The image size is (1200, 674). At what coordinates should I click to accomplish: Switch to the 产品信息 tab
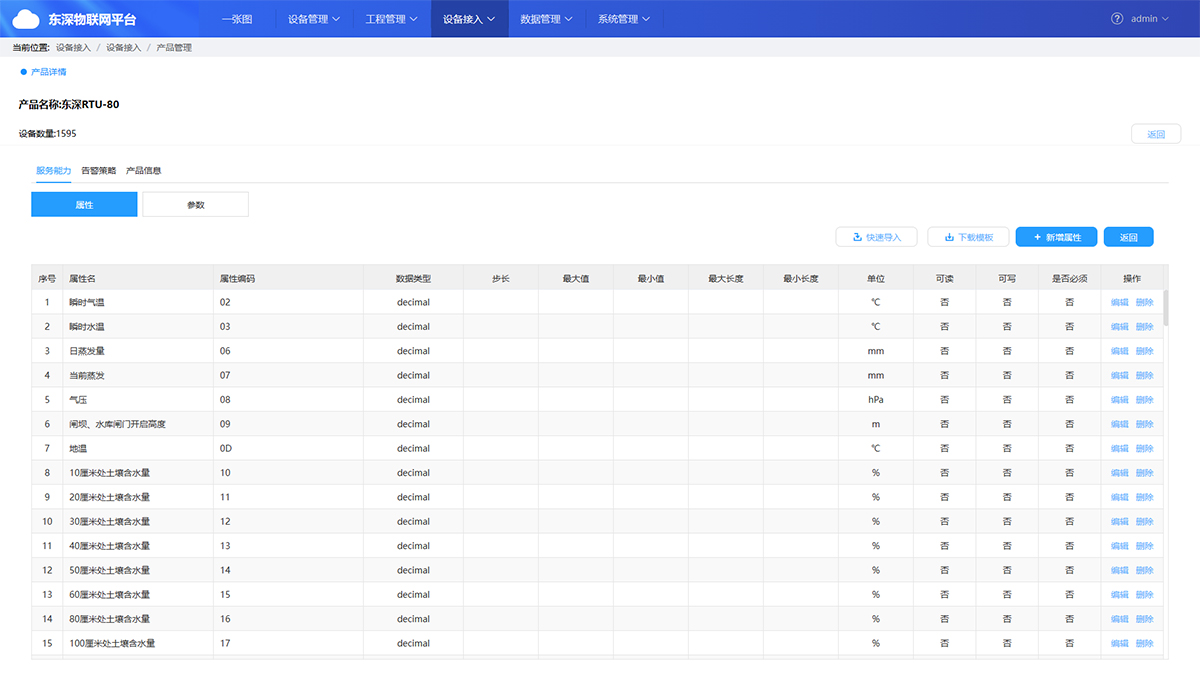click(143, 170)
